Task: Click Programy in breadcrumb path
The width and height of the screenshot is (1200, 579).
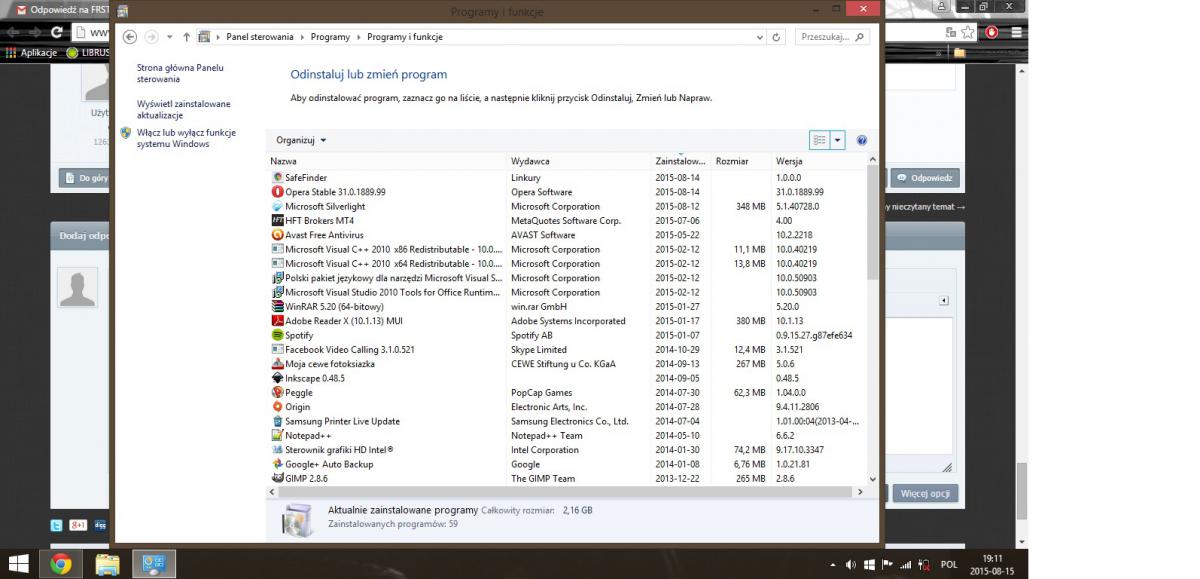Action: (330, 37)
